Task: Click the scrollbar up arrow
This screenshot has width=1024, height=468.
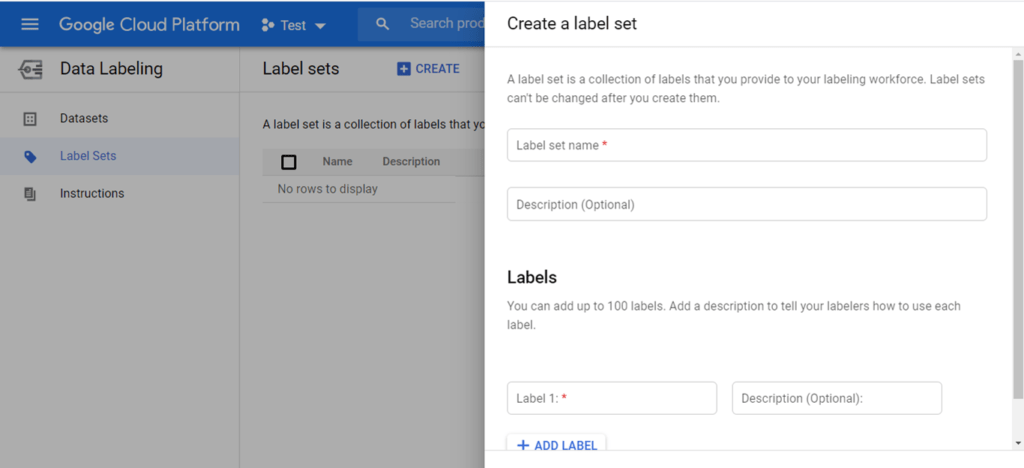Action: 1017,54
